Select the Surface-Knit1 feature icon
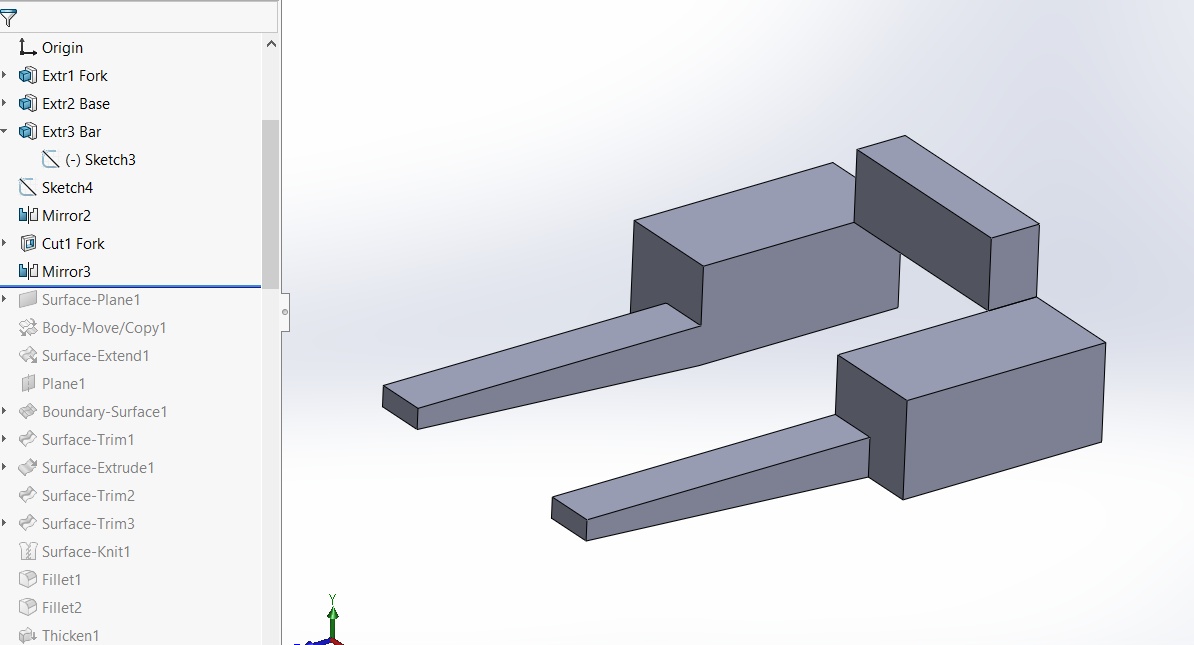The width and height of the screenshot is (1194, 645). (x=28, y=551)
